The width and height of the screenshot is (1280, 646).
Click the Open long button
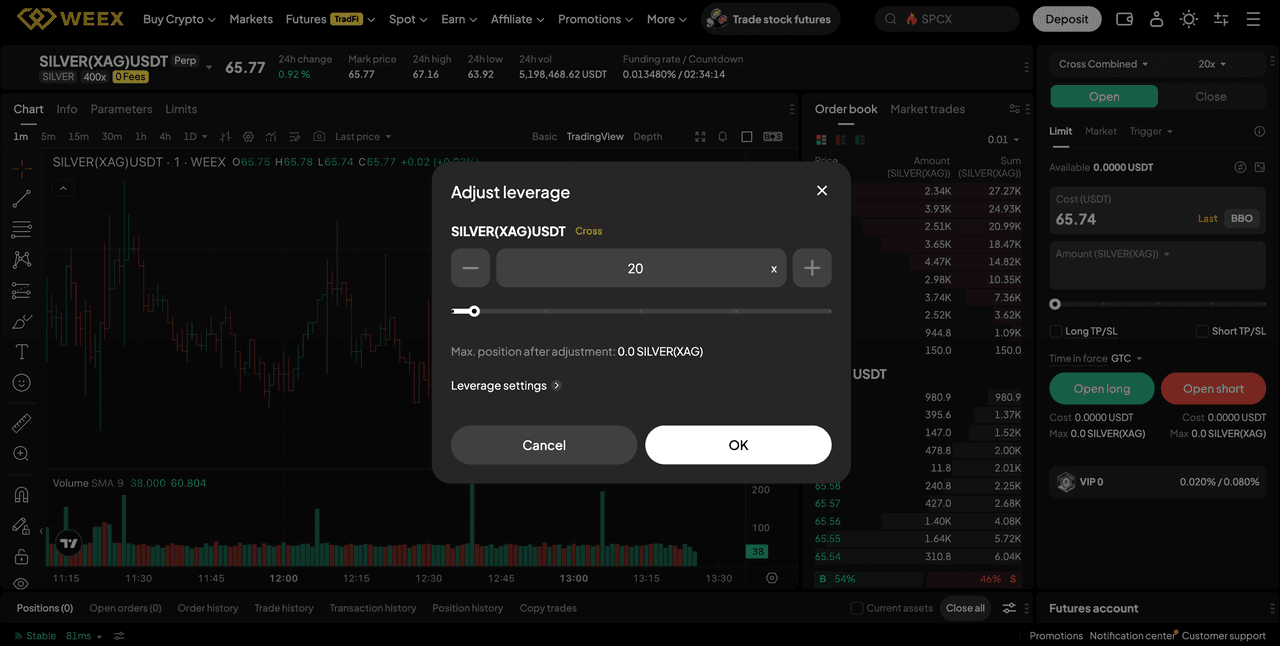point(1102,389)
